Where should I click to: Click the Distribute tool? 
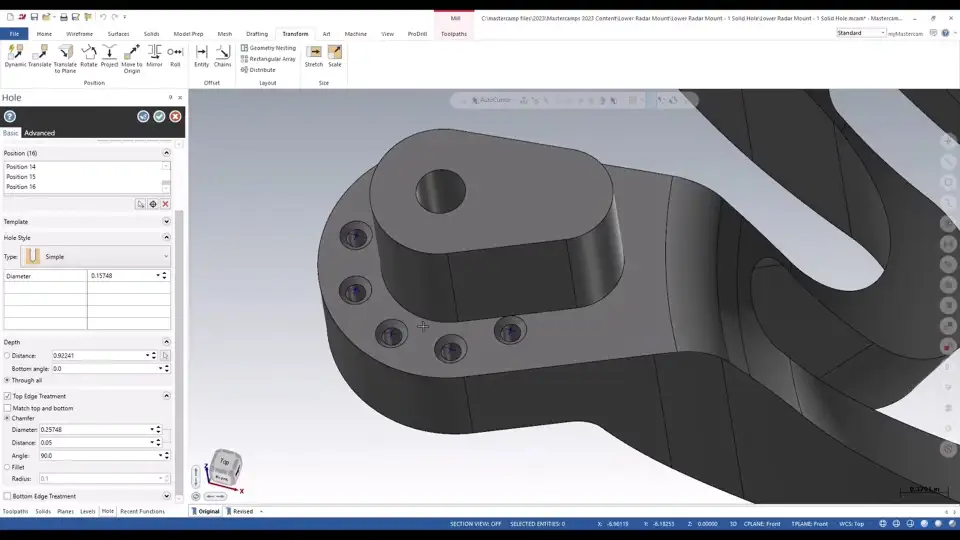pyautogui.click(x=258, y=70)
